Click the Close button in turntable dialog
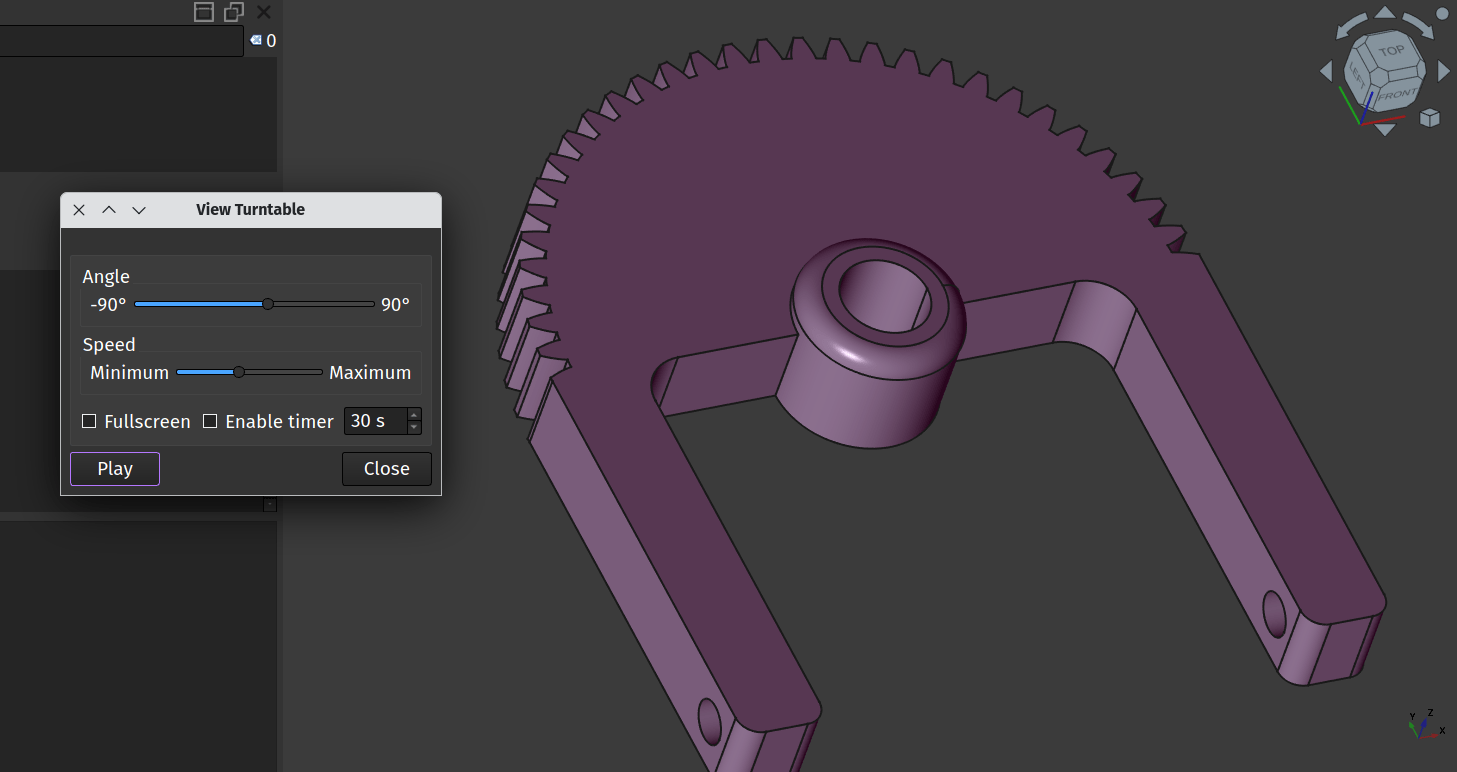 pyautogui.click(x=386, y=469)
